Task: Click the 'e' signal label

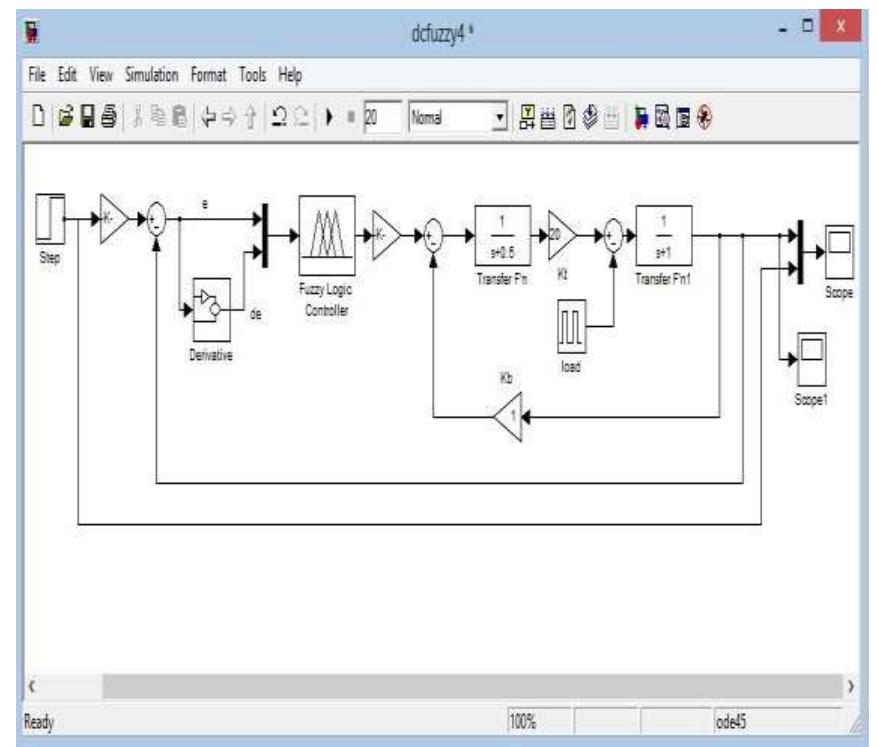Action: tap(205, 203)
